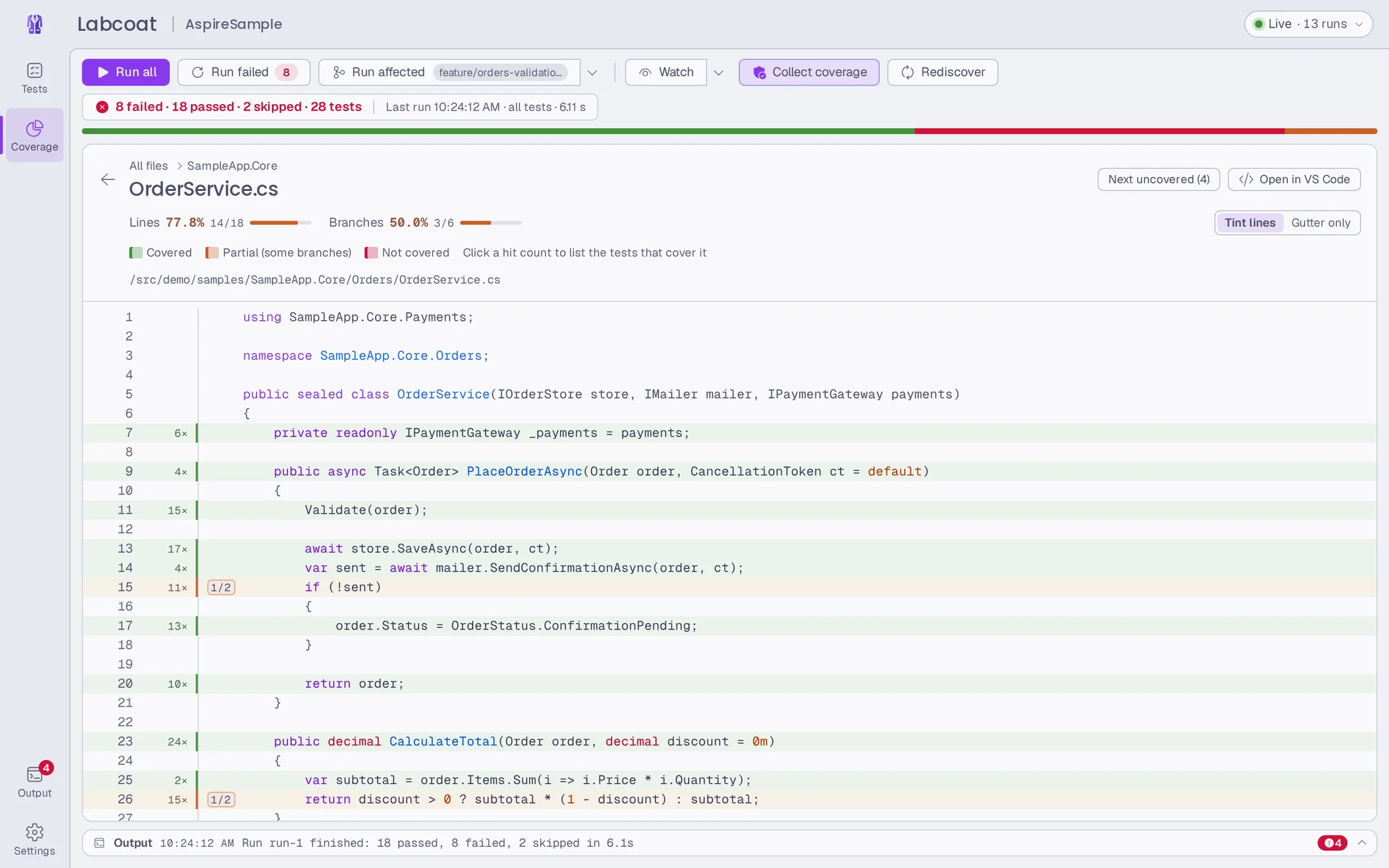Viewport: 1389px width, 868px height.
Task: Open the Tests sidebar panel
Action: pyautogui.click(x=35, y=78)
